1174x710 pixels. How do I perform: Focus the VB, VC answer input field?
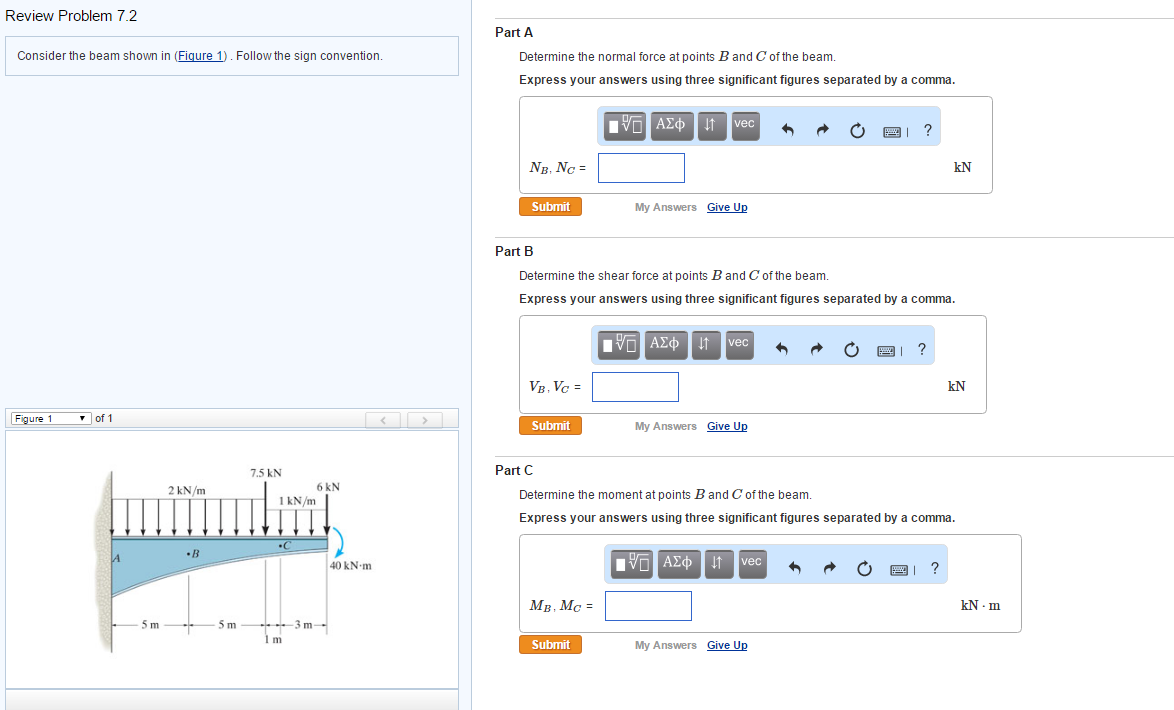[635, 387]
